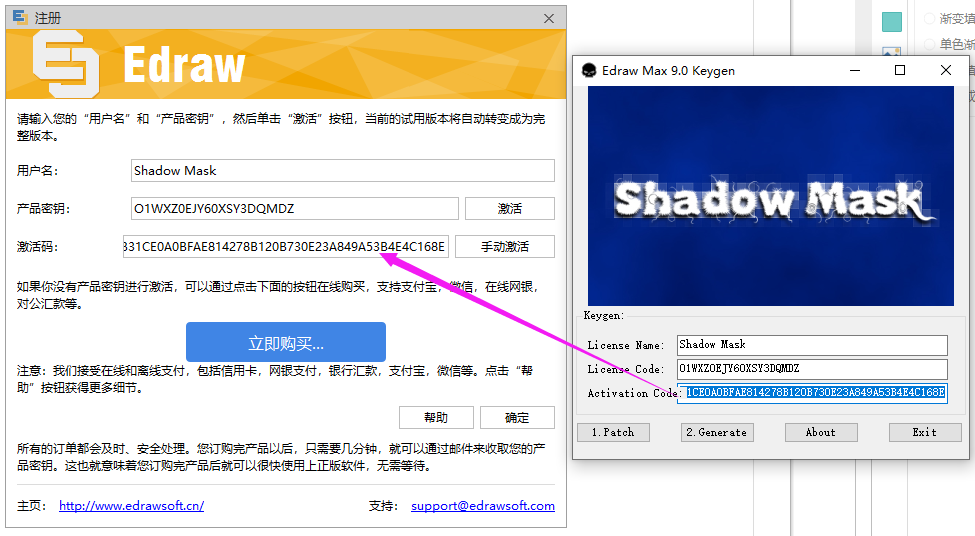Focus the License Code field in keygen
This screenshot has width=975, height=536.
(812, 369)
